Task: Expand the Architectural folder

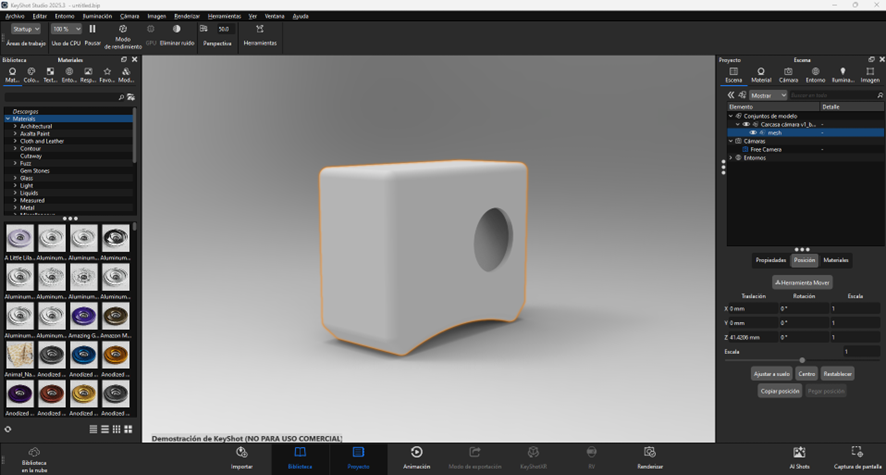Action: [15, 127]
